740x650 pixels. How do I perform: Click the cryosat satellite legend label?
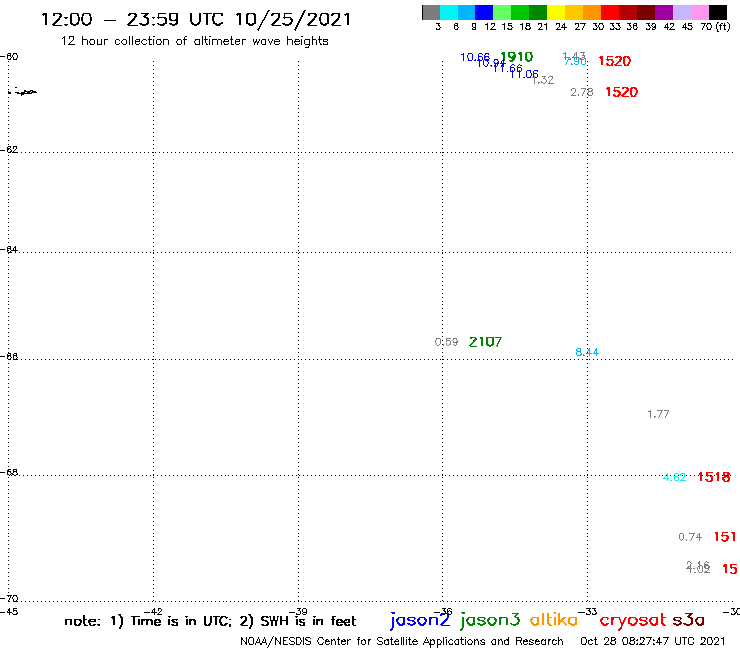click(633, 620)
